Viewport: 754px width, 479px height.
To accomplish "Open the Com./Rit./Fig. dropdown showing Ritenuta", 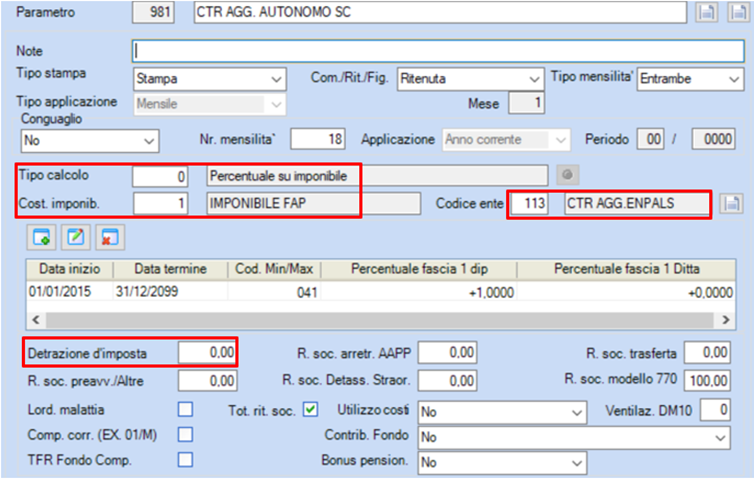I will [471, 79].
